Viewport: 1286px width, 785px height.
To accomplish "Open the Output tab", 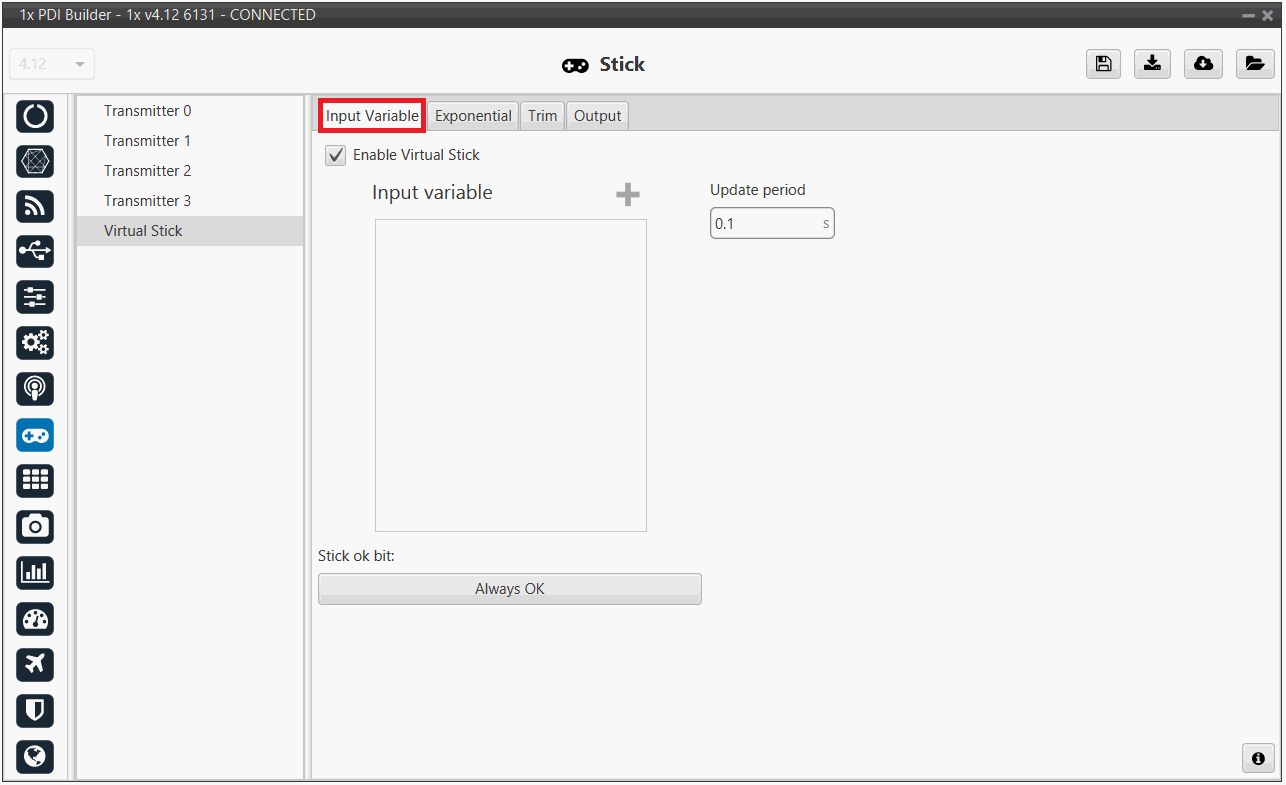I will click(597, 116).
